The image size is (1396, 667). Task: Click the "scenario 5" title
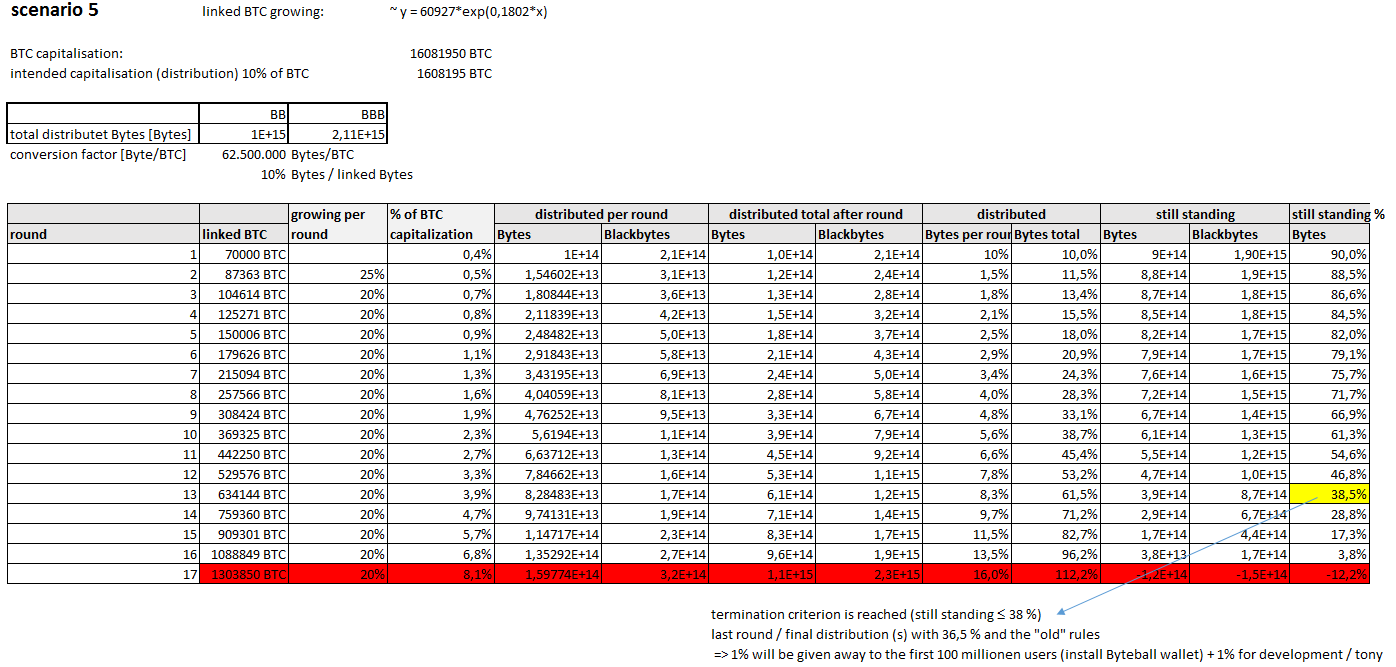(53, 12)
